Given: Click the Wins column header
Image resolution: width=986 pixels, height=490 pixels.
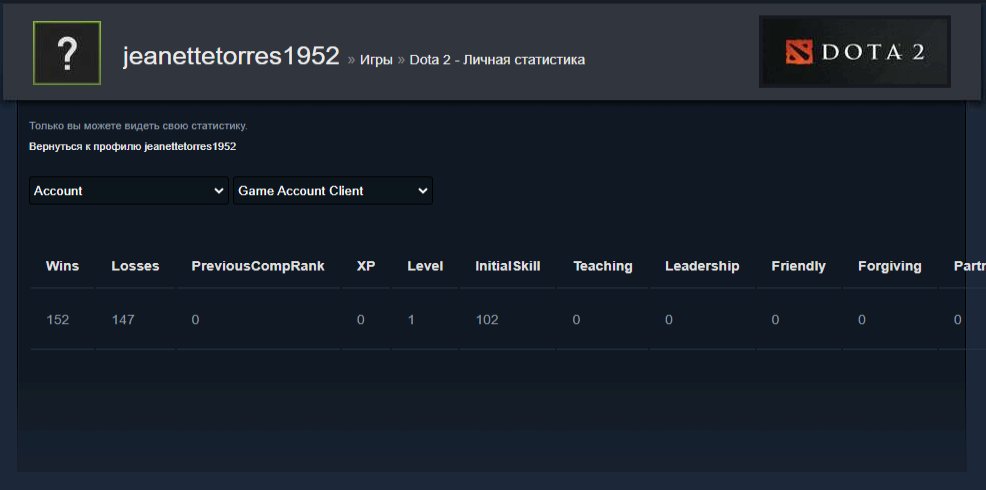Looking at the screenshot, I should pyautogui.click(x=62, y=266).
